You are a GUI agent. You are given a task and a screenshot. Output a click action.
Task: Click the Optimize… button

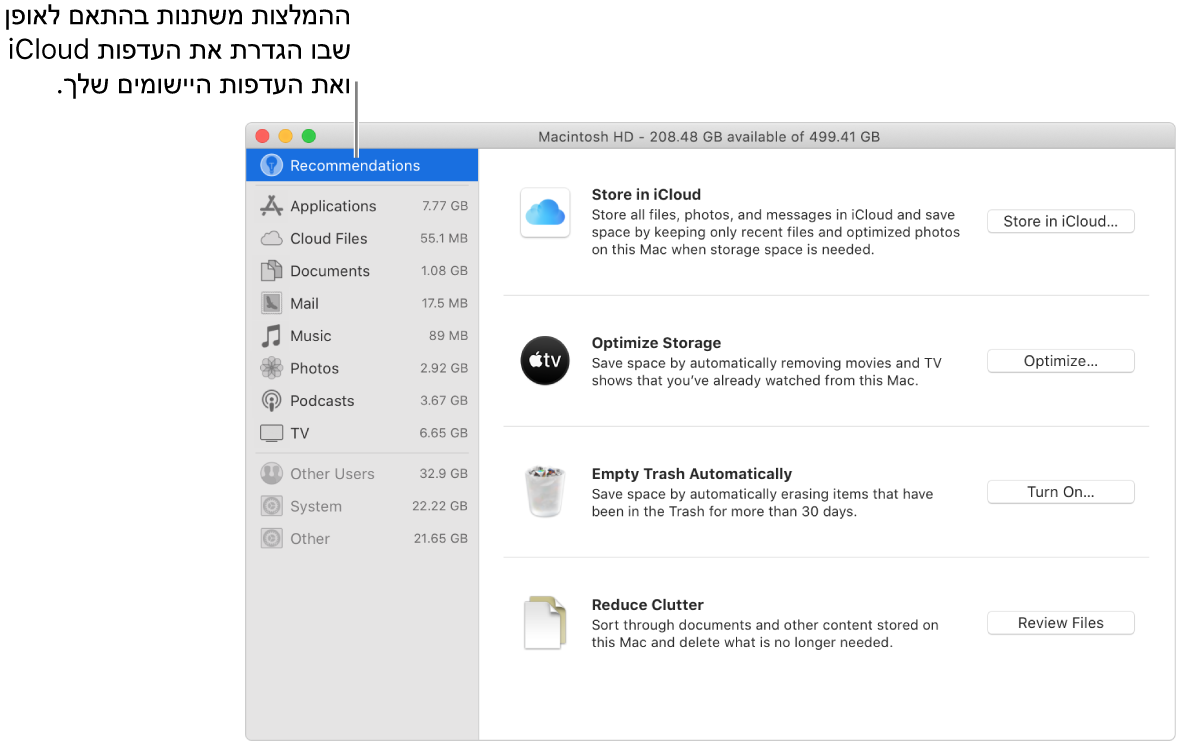[x=1060, y=361]
